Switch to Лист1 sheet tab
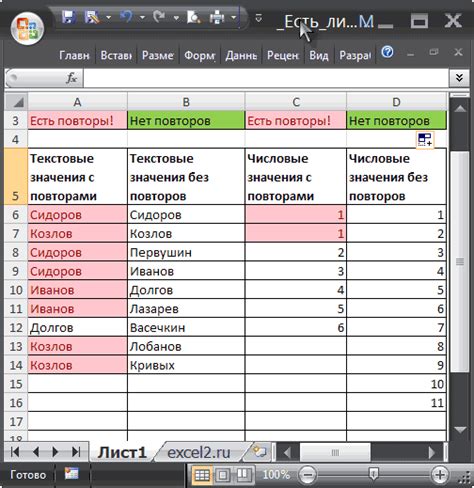This screenshot has width=474, height=488. (122, 453)
